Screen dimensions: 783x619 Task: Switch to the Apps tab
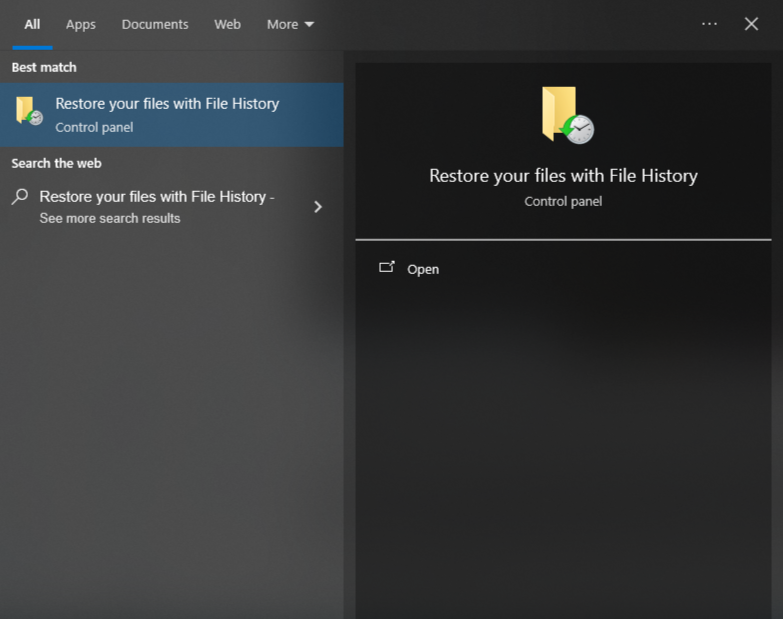point(80,24)
